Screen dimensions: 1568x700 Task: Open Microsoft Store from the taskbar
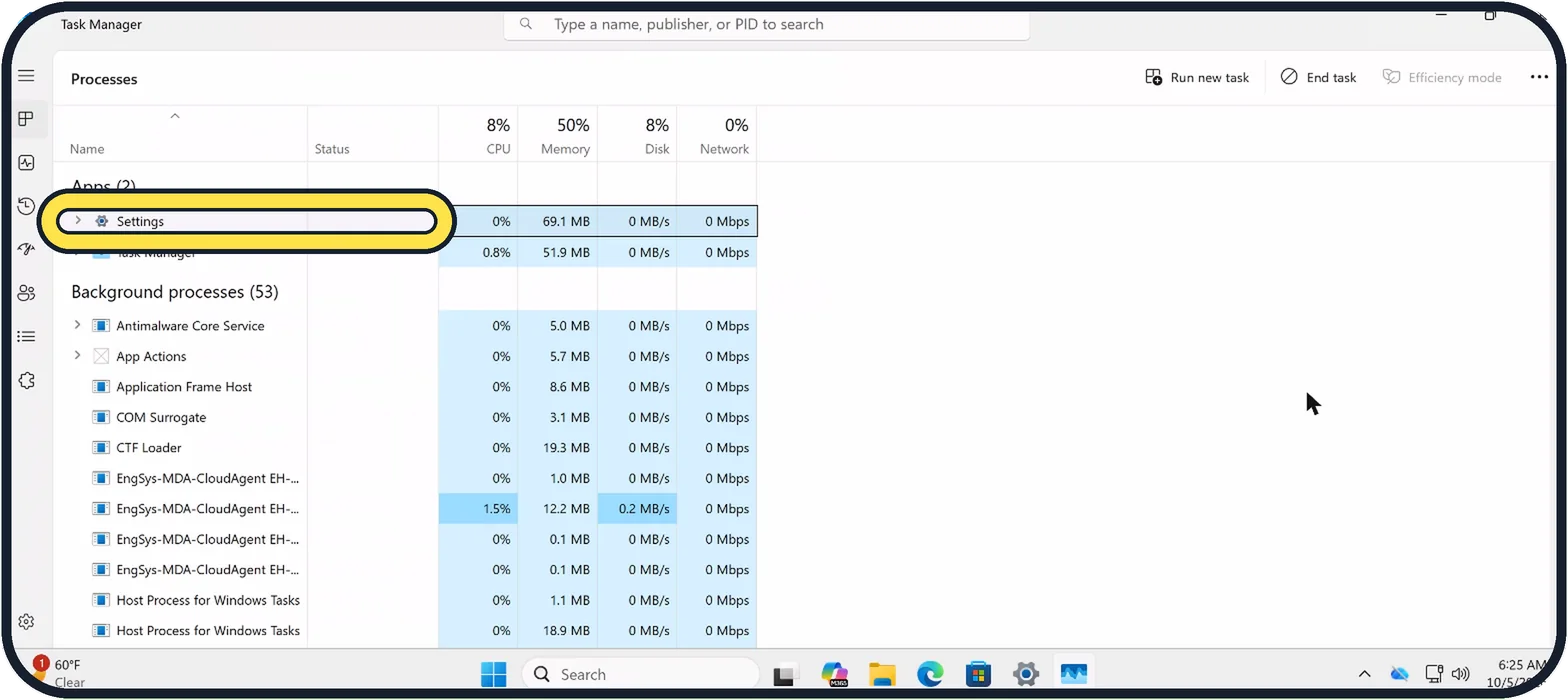pyautogui.click(x=977, y=674)
